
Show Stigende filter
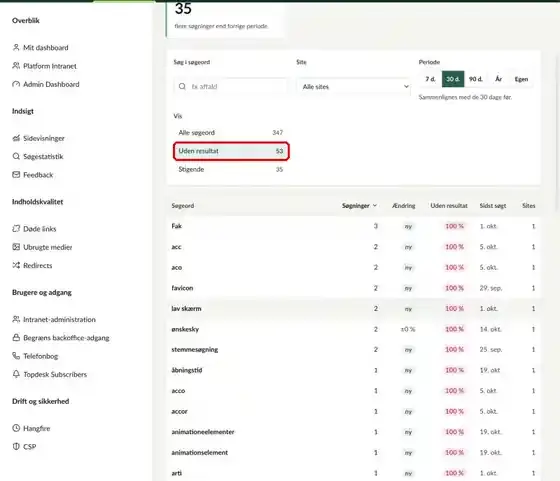[x=231, y=169]
